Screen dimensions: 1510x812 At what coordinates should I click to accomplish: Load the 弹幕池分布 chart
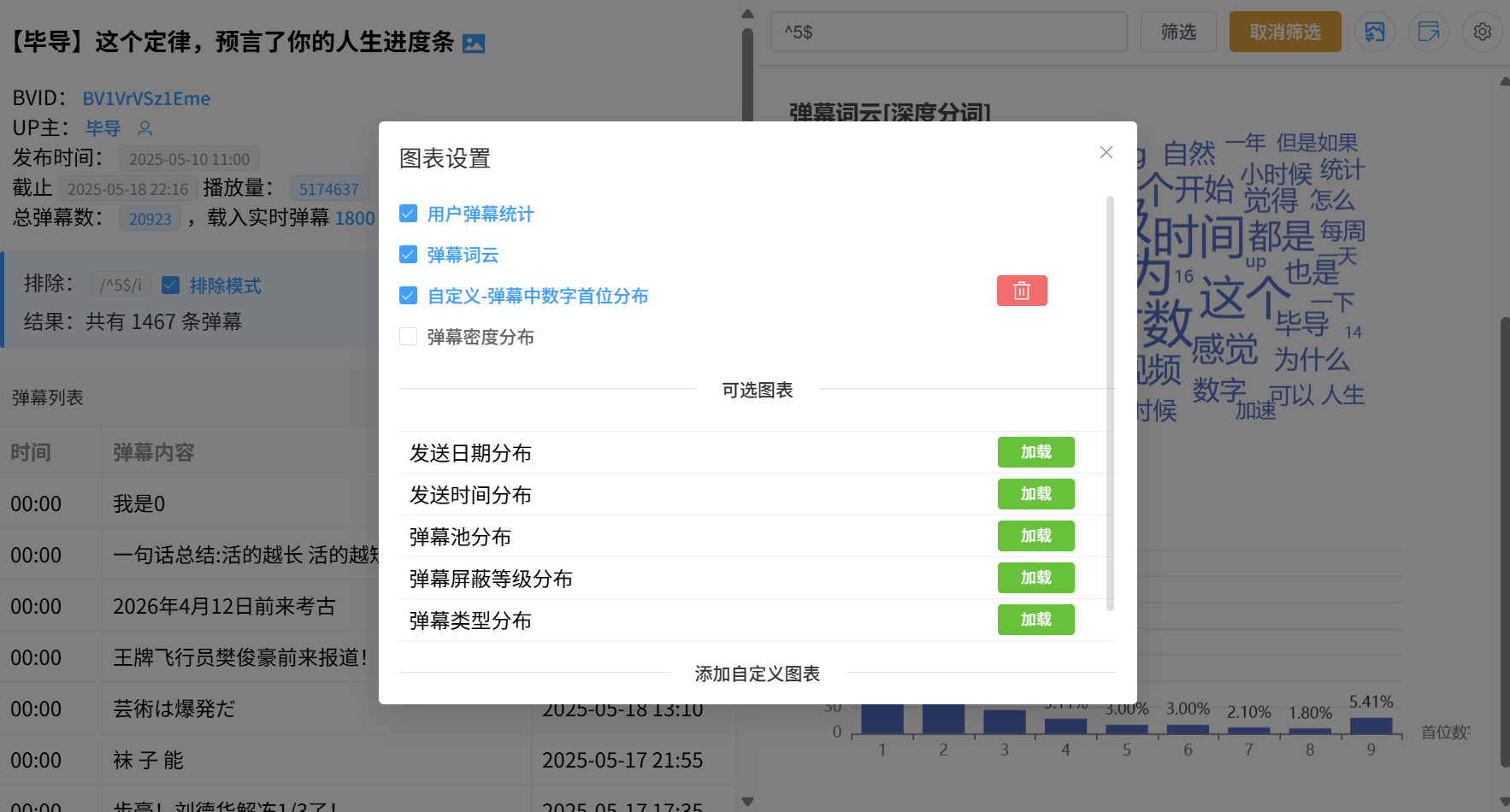tap(1035, 536)
